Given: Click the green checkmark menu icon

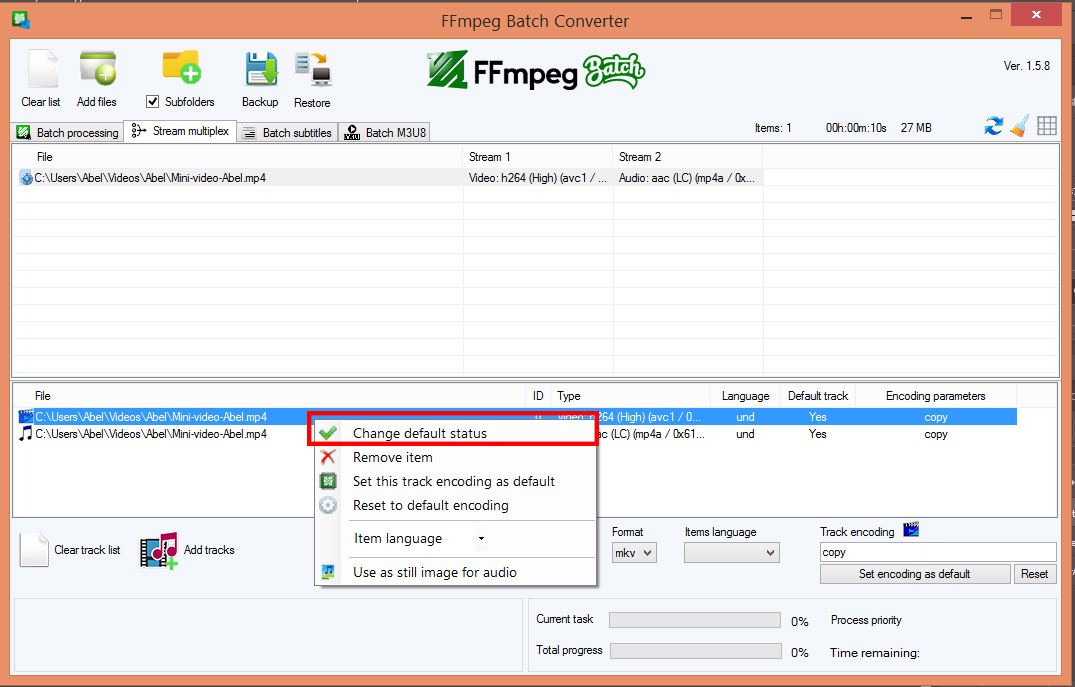Looking at the screenshot, I should [328, 433].
